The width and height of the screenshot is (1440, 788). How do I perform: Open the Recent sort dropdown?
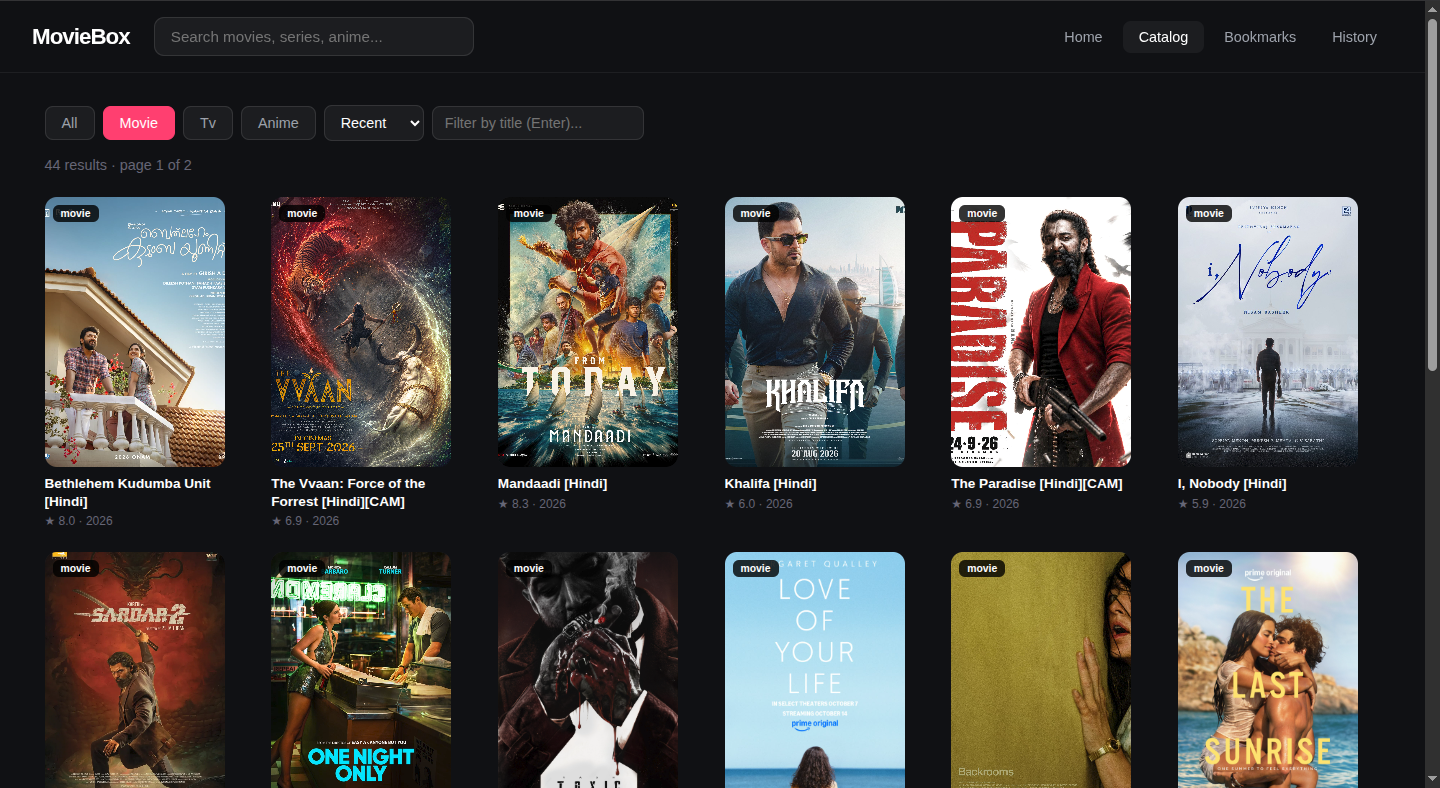tap(374, 123)
